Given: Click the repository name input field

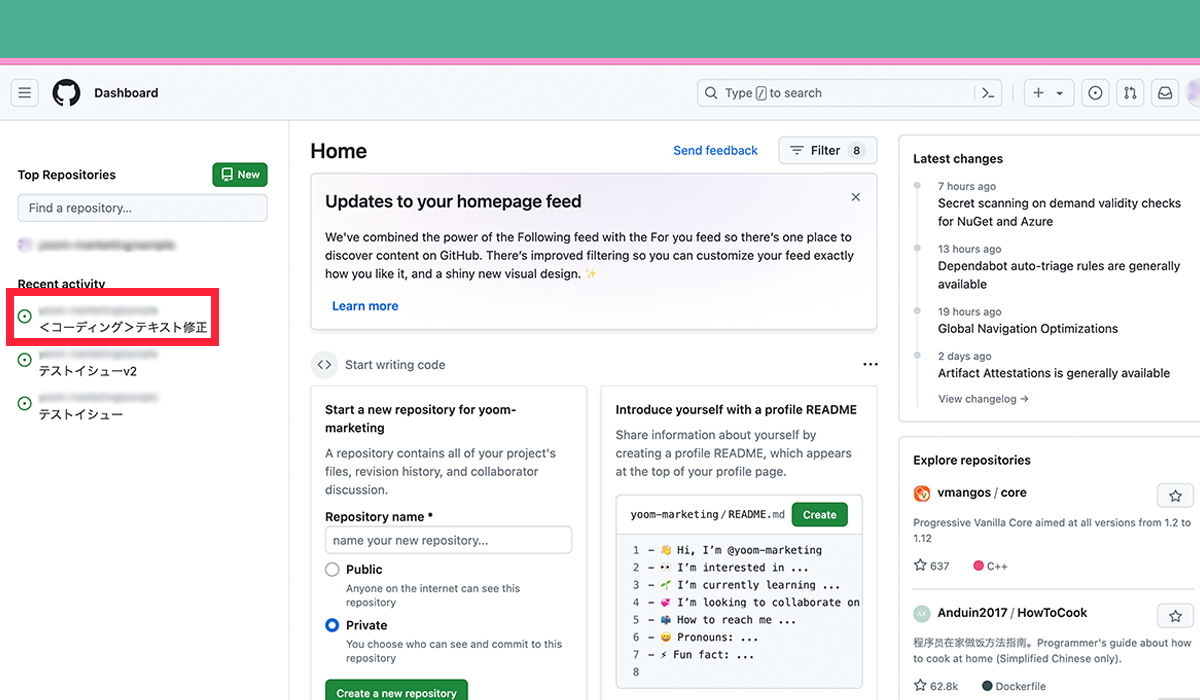Looking at the screenshot, I should point(448,540).
